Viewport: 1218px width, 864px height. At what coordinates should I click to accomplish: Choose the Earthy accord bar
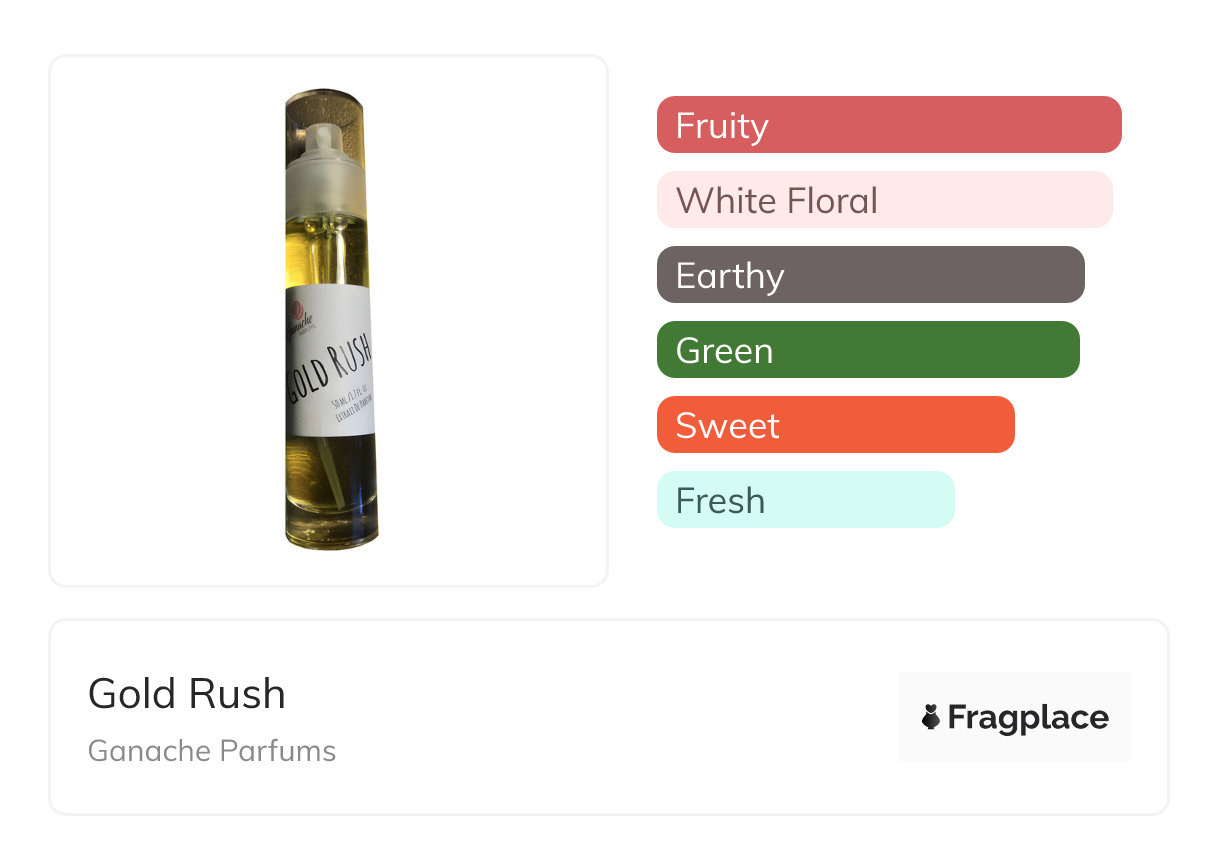tap(871, 275)
